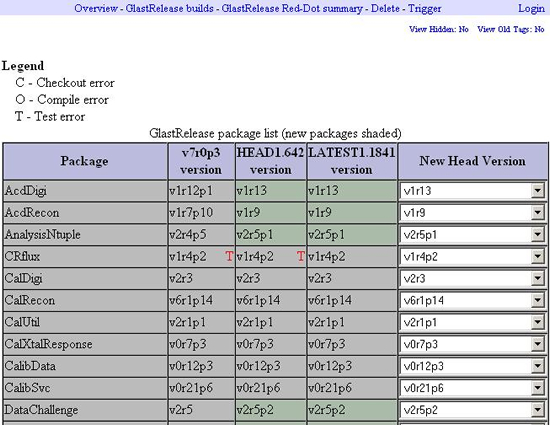550x425 pixels.
Task: Expand AcdDigi new head version dropdown
Action: [537, 191]
